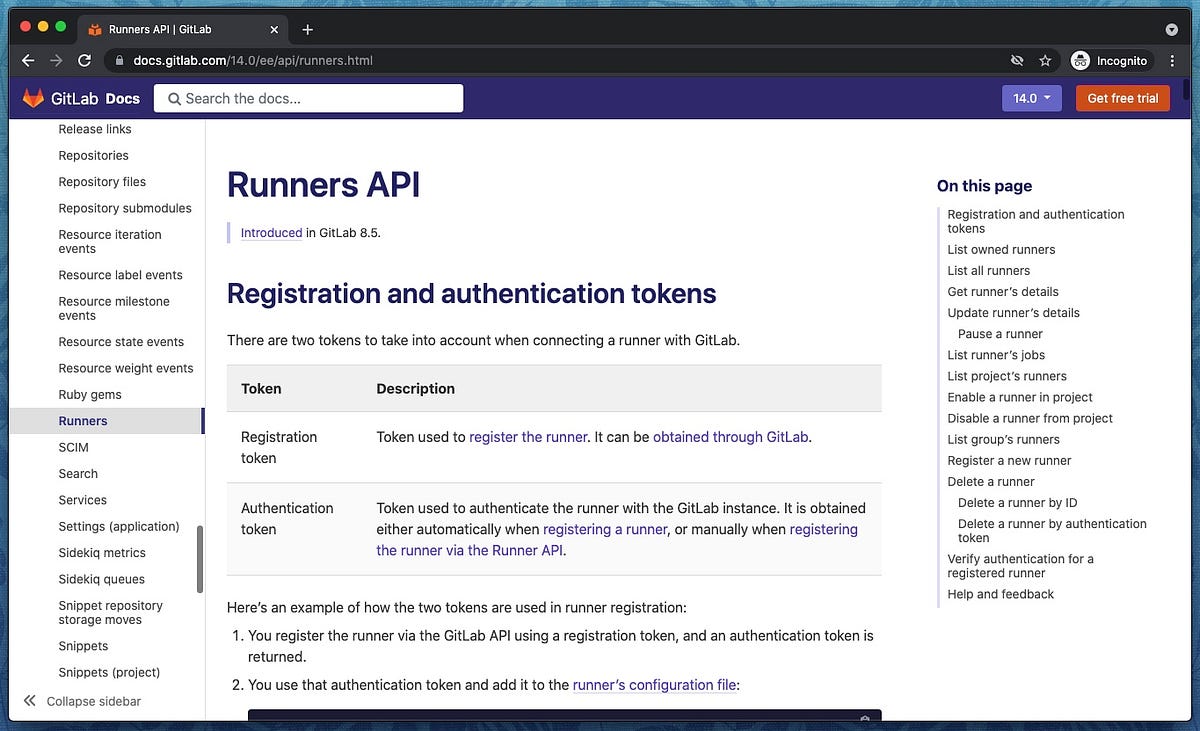Open Resource state events in sidebar
Screen dimensions: 1200x731
(121, 342)
